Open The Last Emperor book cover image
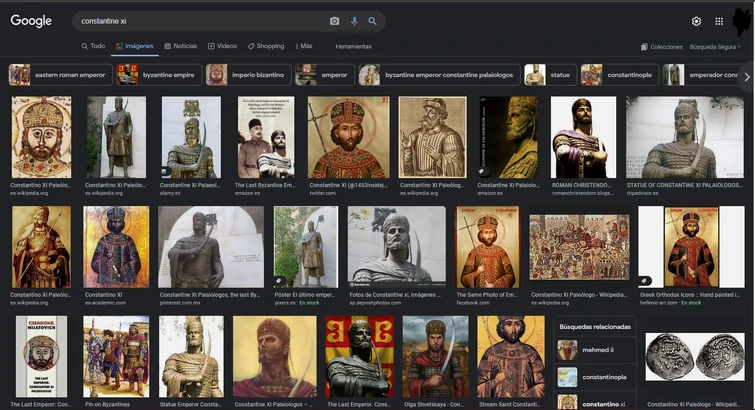Screen dimensions: 755x410 click(41, 357)
